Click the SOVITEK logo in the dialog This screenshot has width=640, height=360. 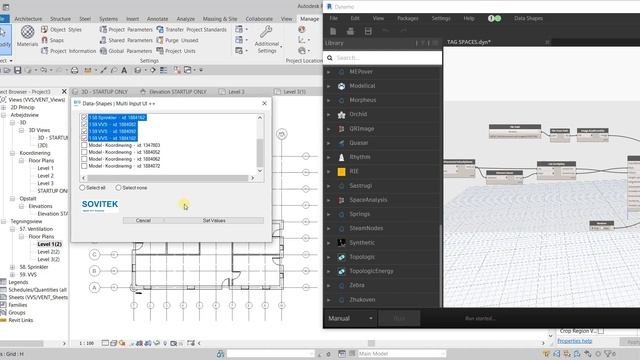click(x=100, y=205)
